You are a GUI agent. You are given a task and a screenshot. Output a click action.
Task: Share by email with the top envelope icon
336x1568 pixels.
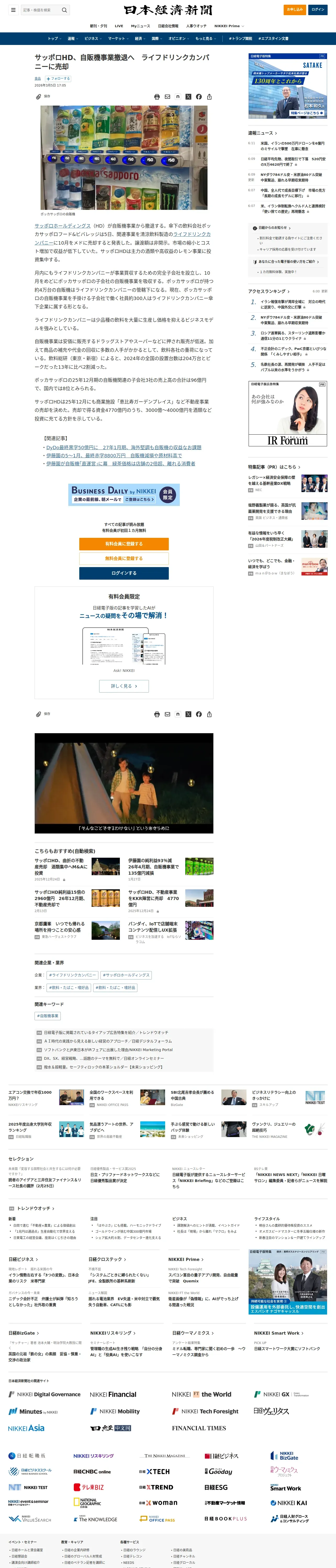point(167,97)
